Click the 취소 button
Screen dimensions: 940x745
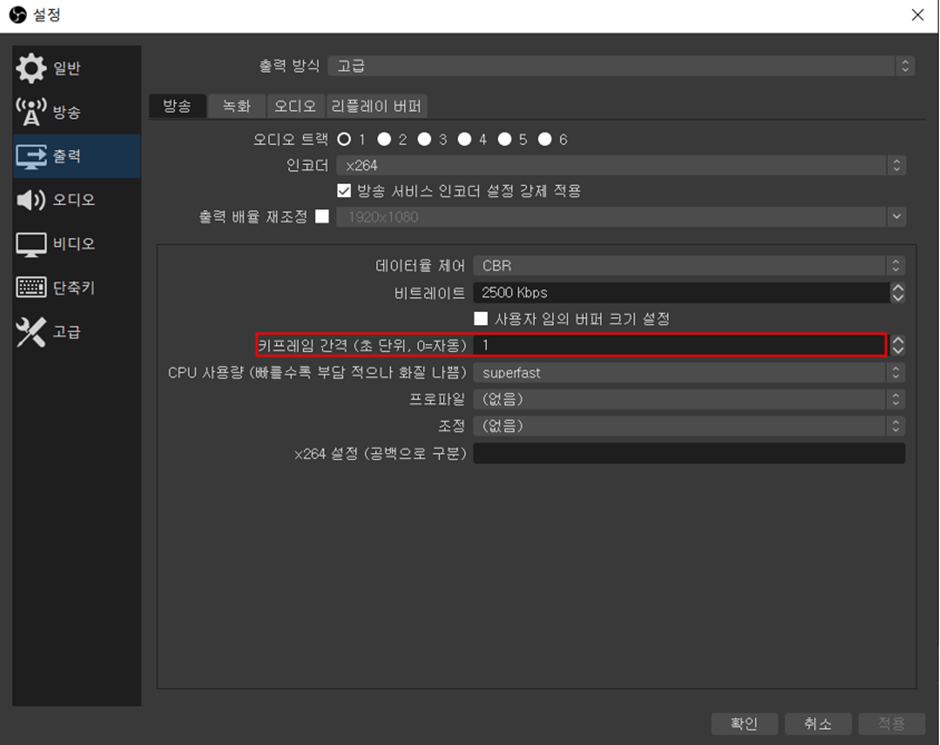click(818, 724)
